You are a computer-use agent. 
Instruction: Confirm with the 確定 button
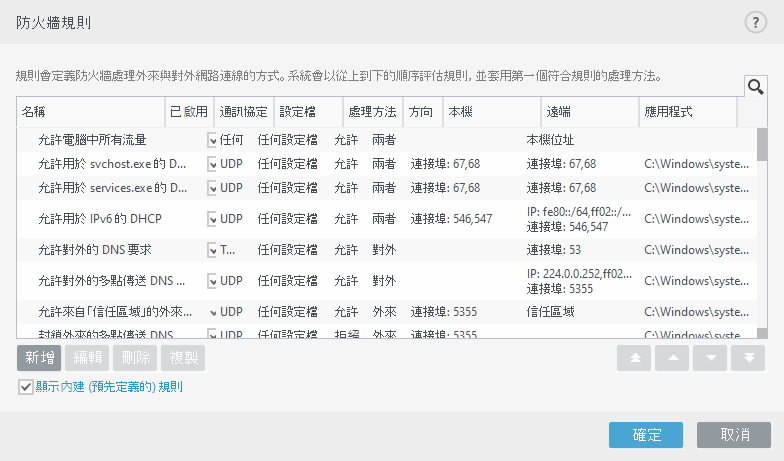pyautogui.click(x=646, y=435)
